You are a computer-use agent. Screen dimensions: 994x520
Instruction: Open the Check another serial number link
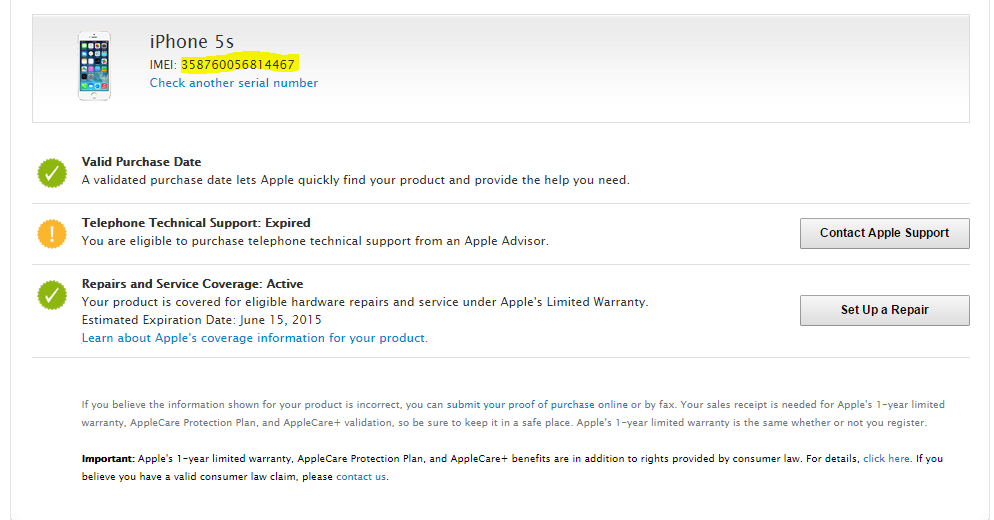(234, 83)
